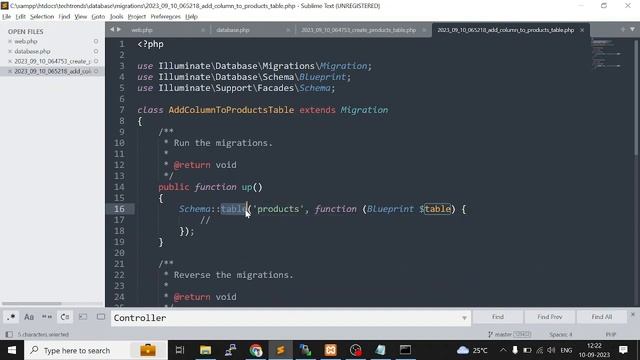
Task: Click the 'products' string on line 16
Action: 278,209
